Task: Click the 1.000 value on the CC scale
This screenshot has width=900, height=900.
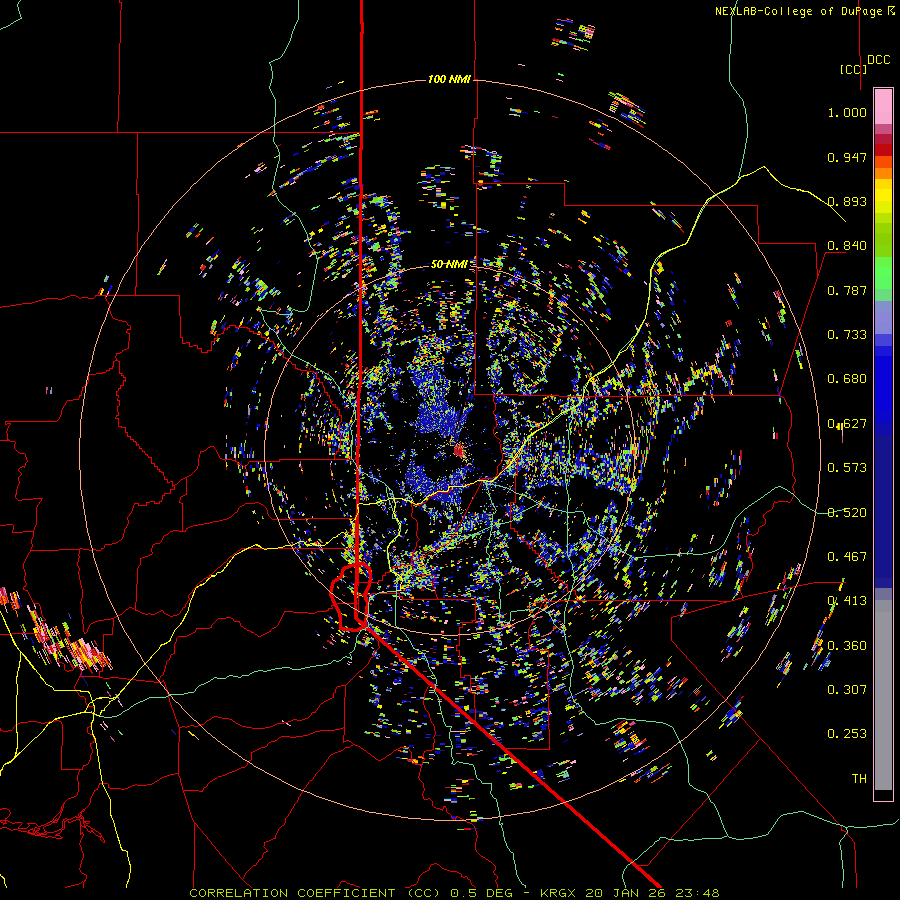Action: click(847, 112)
